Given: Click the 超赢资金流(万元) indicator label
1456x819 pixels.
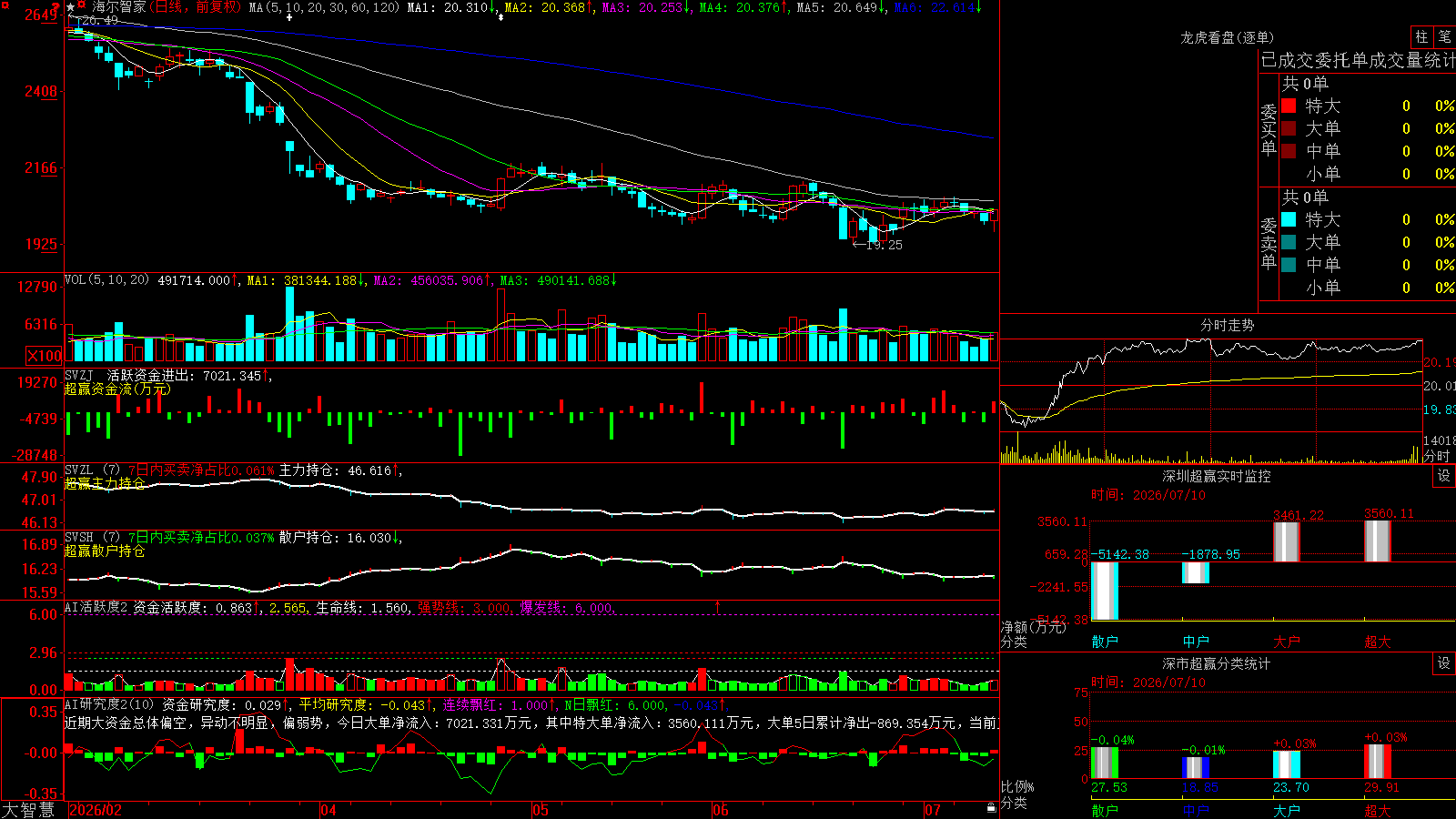Looking at the screenshot, I should (x=117, y=389).
